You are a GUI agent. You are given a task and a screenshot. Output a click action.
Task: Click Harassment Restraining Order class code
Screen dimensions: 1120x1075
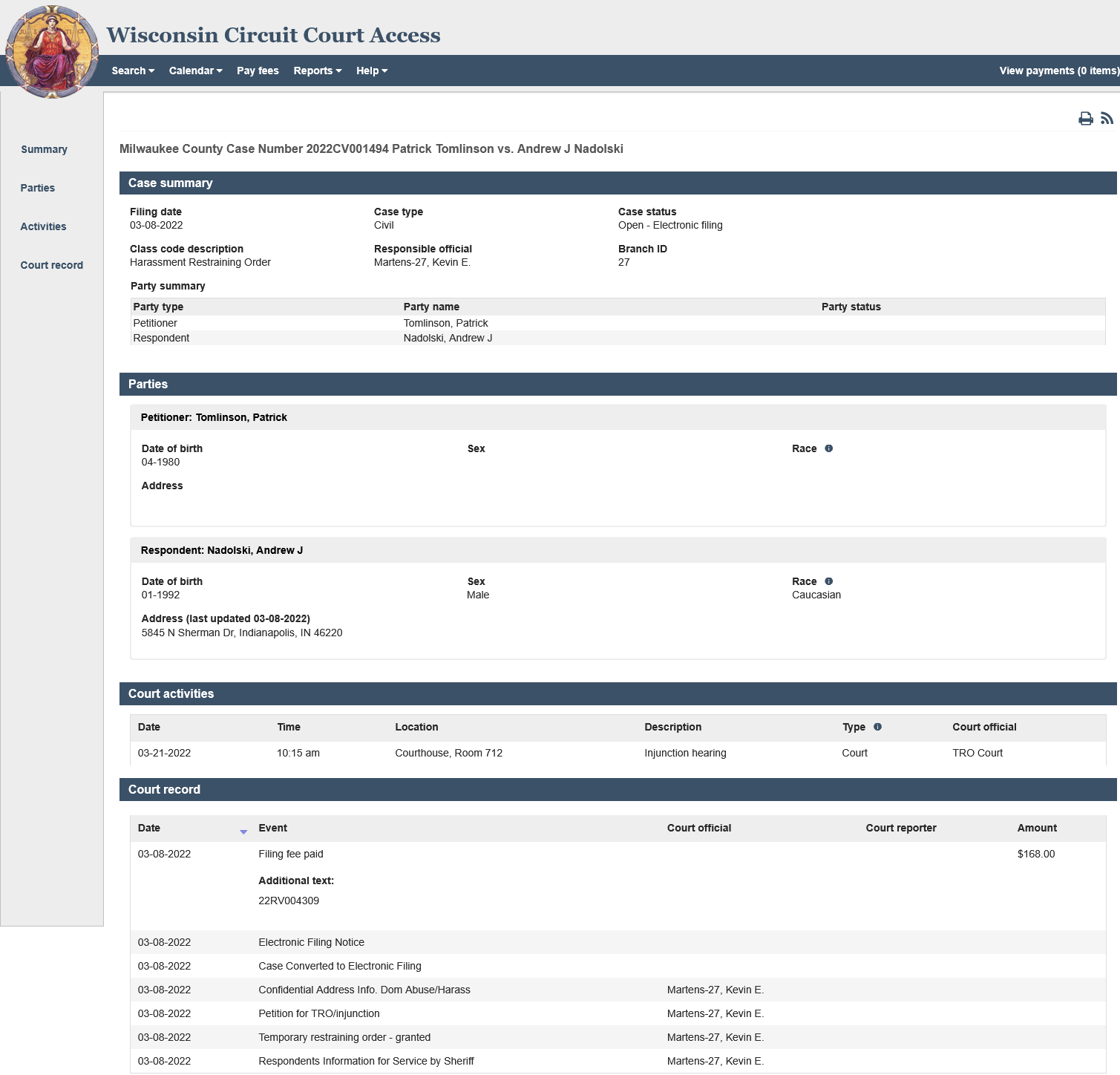200,262
